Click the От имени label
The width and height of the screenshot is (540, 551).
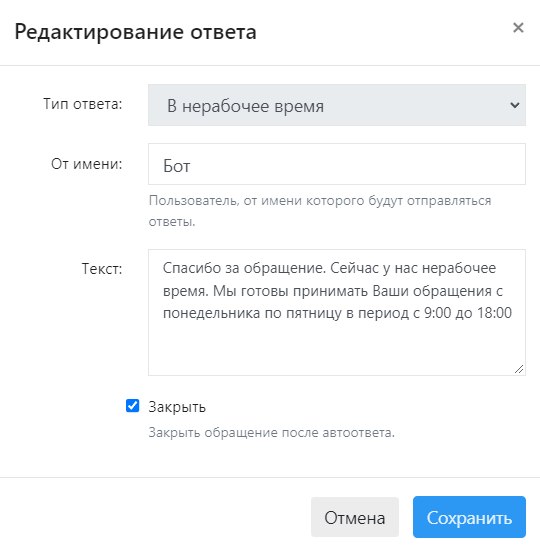tap(86, 164)
